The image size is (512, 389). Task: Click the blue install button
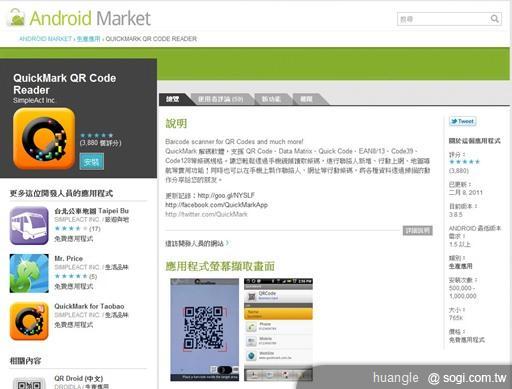coord(92,162)
